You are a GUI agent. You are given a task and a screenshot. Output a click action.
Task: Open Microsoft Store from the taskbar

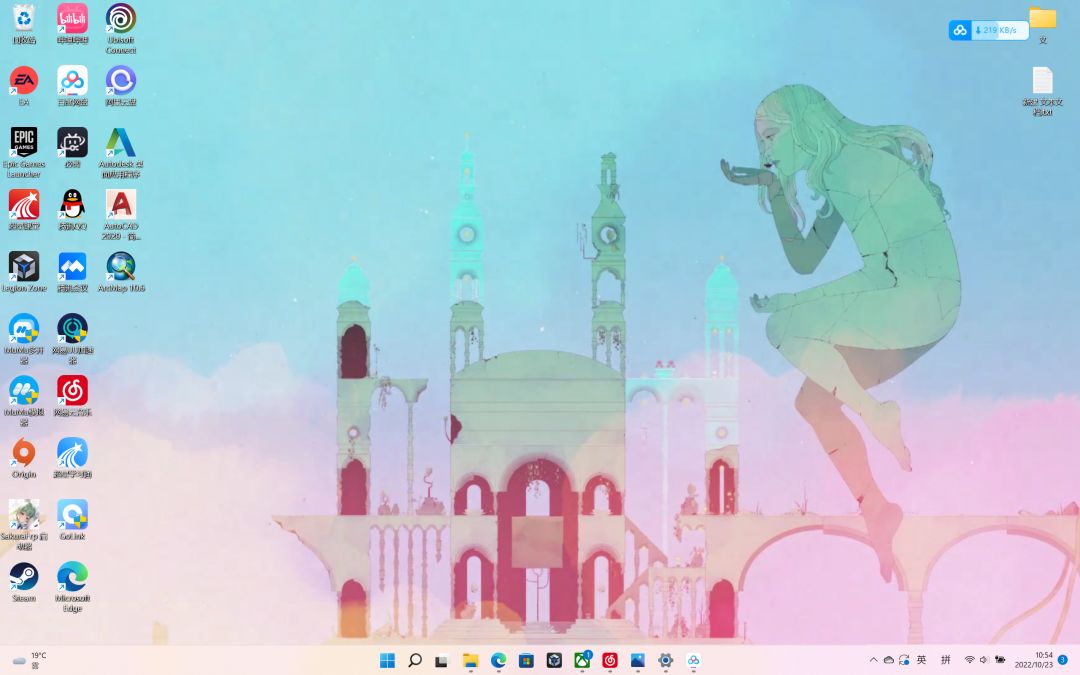tap(526, 661)
